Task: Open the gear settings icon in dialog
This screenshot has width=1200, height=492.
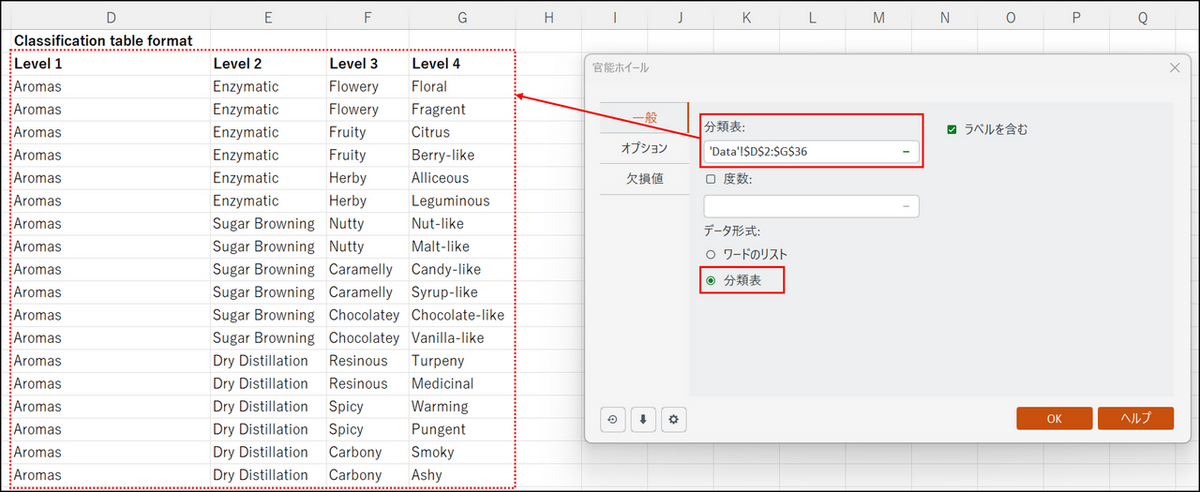Action: tap(673, 420)
